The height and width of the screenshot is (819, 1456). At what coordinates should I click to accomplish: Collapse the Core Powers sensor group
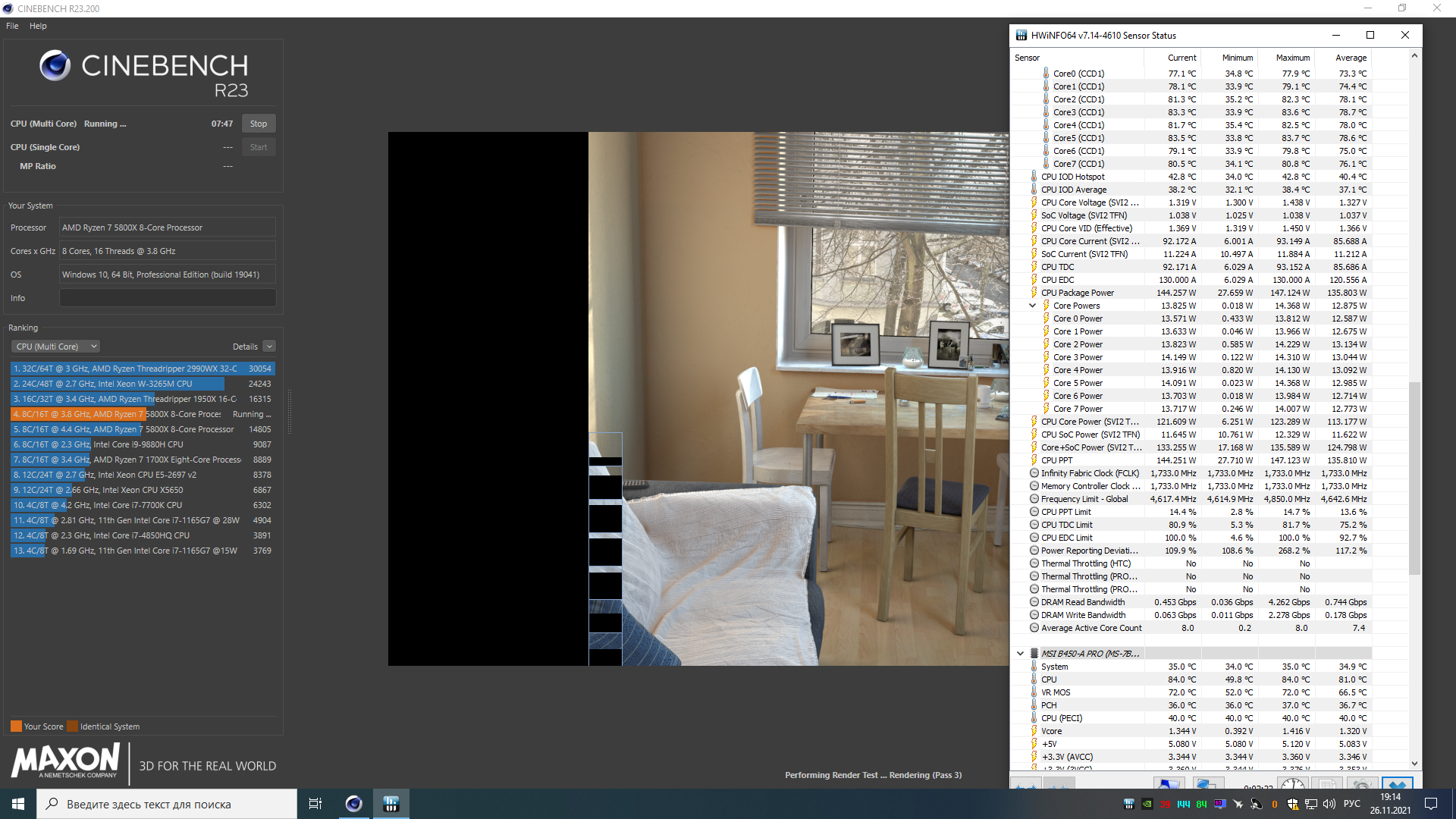click(1032, 306)
